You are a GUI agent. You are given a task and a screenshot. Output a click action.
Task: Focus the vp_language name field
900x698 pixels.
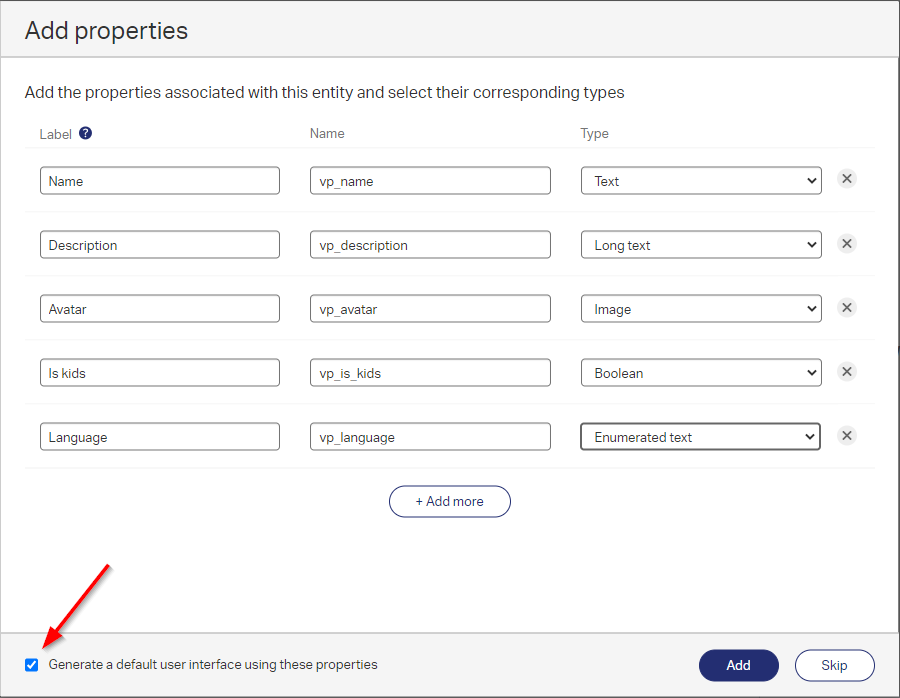point(430,437)
